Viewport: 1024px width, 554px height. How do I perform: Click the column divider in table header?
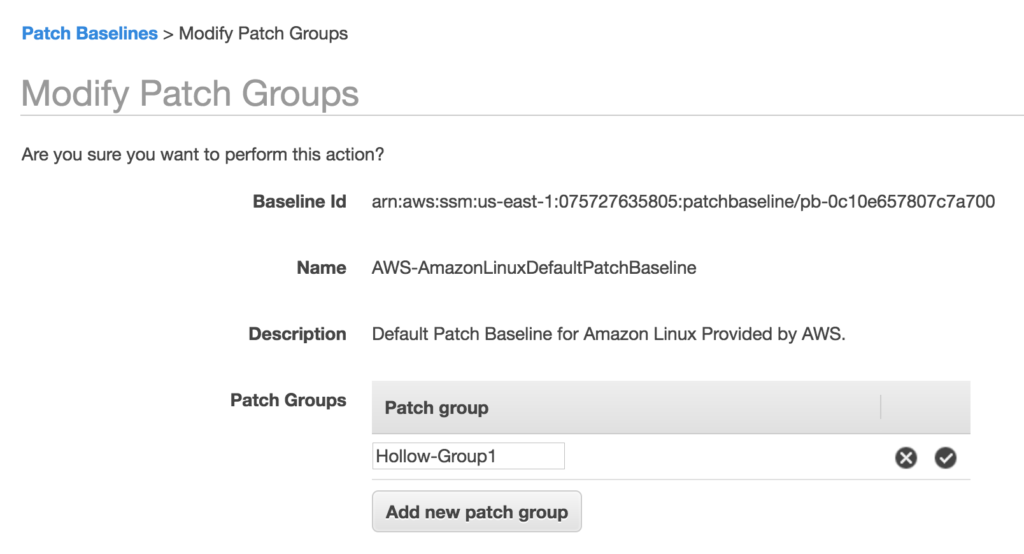tap(881, 407)
